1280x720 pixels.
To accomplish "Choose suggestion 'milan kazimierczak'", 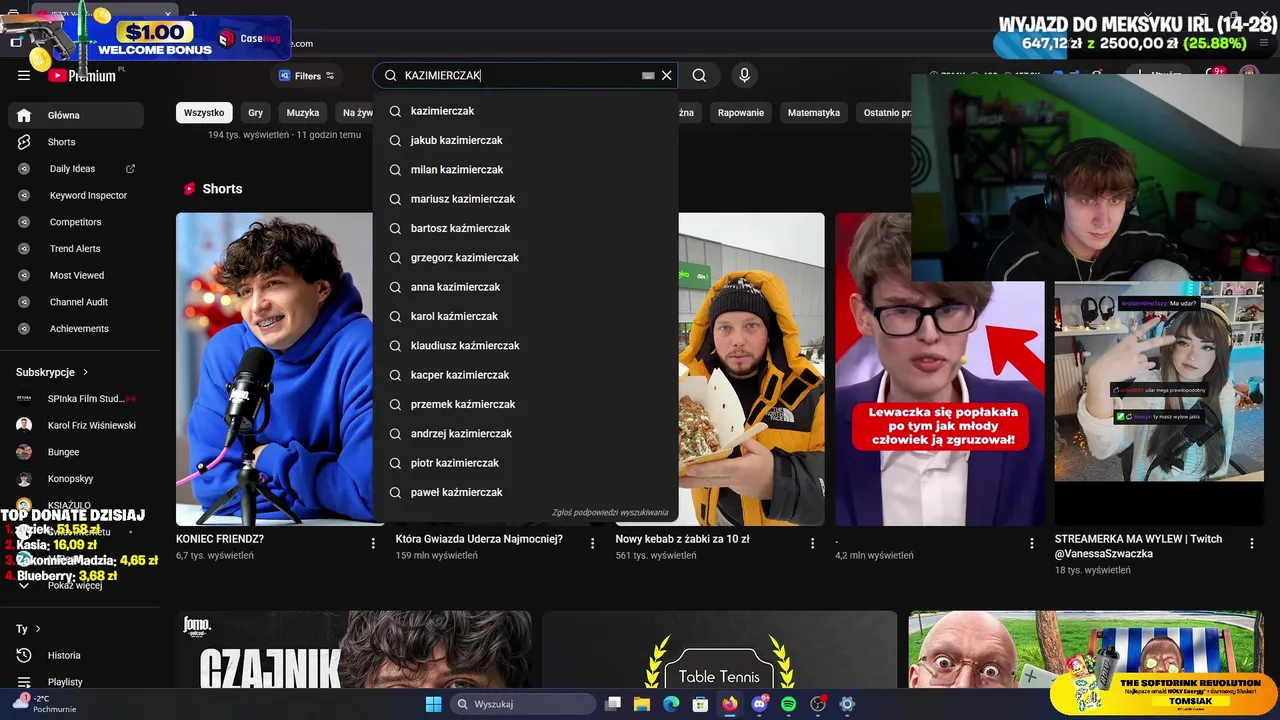I will tap(526, 170).
